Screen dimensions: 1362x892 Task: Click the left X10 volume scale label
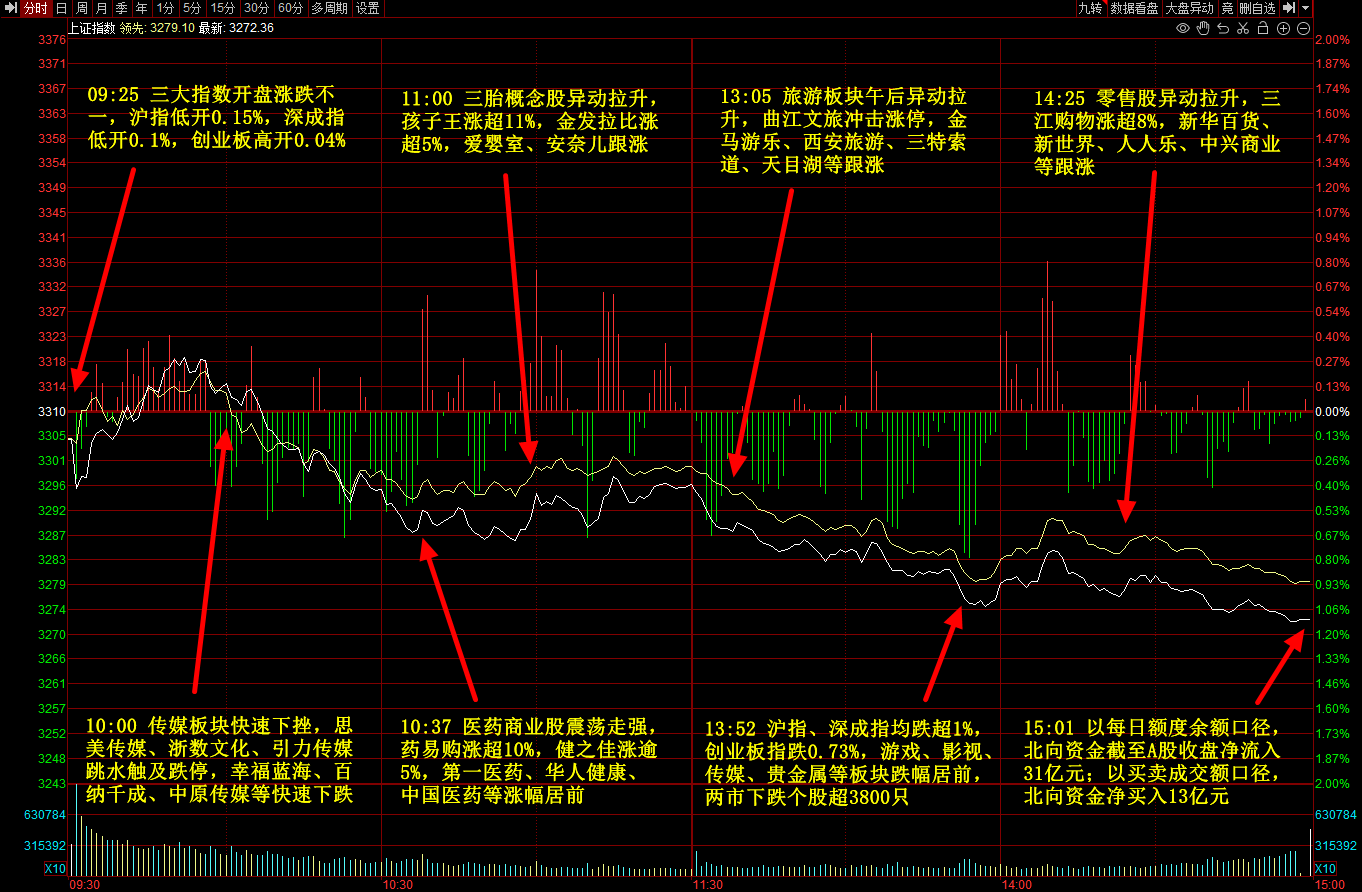pos(55,868)
